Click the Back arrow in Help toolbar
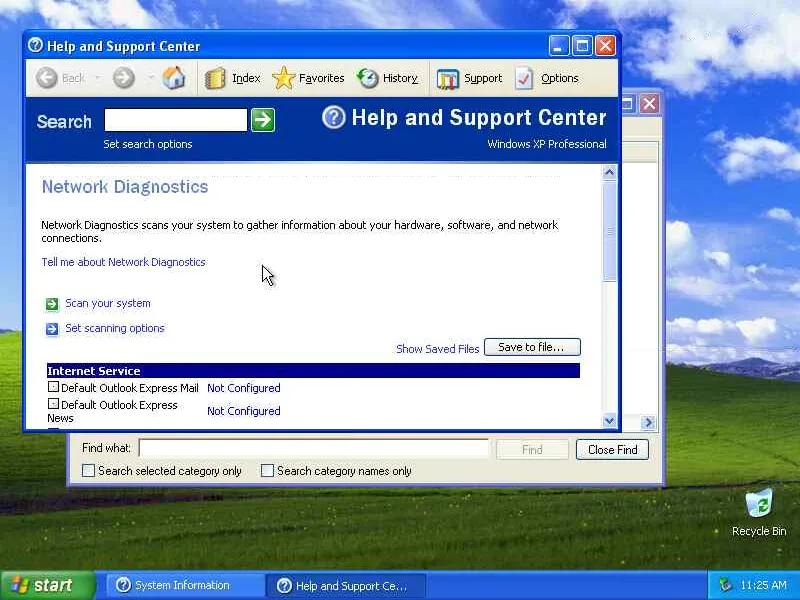Image resolution: width=800 pixels, height=600 pixels. [47, 78]
